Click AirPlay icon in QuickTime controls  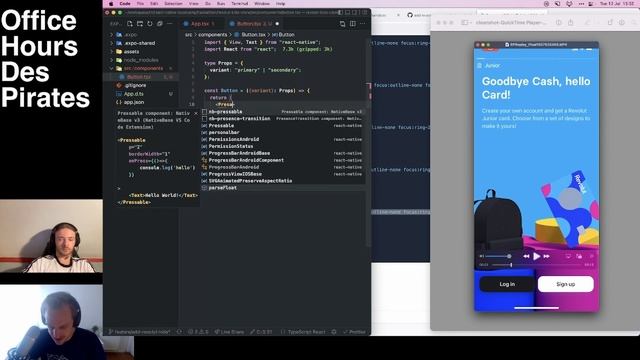coord(568,256)
